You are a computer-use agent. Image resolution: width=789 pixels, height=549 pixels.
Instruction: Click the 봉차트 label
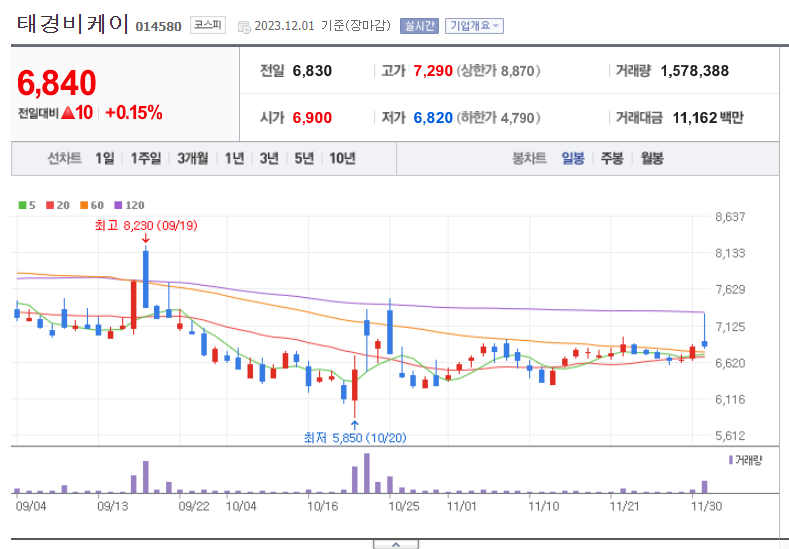[529, 159]
